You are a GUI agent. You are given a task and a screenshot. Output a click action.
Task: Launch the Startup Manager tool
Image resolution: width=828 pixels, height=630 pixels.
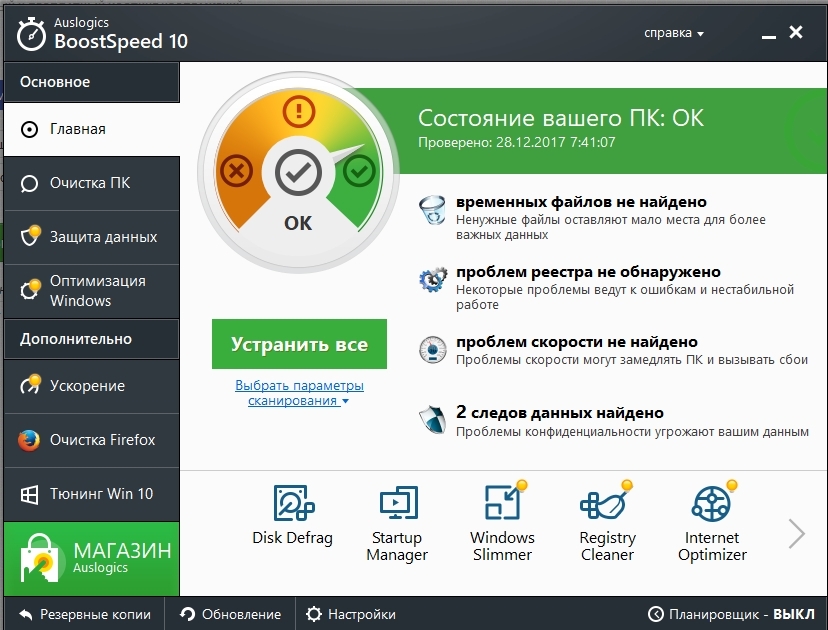(397, 522)
